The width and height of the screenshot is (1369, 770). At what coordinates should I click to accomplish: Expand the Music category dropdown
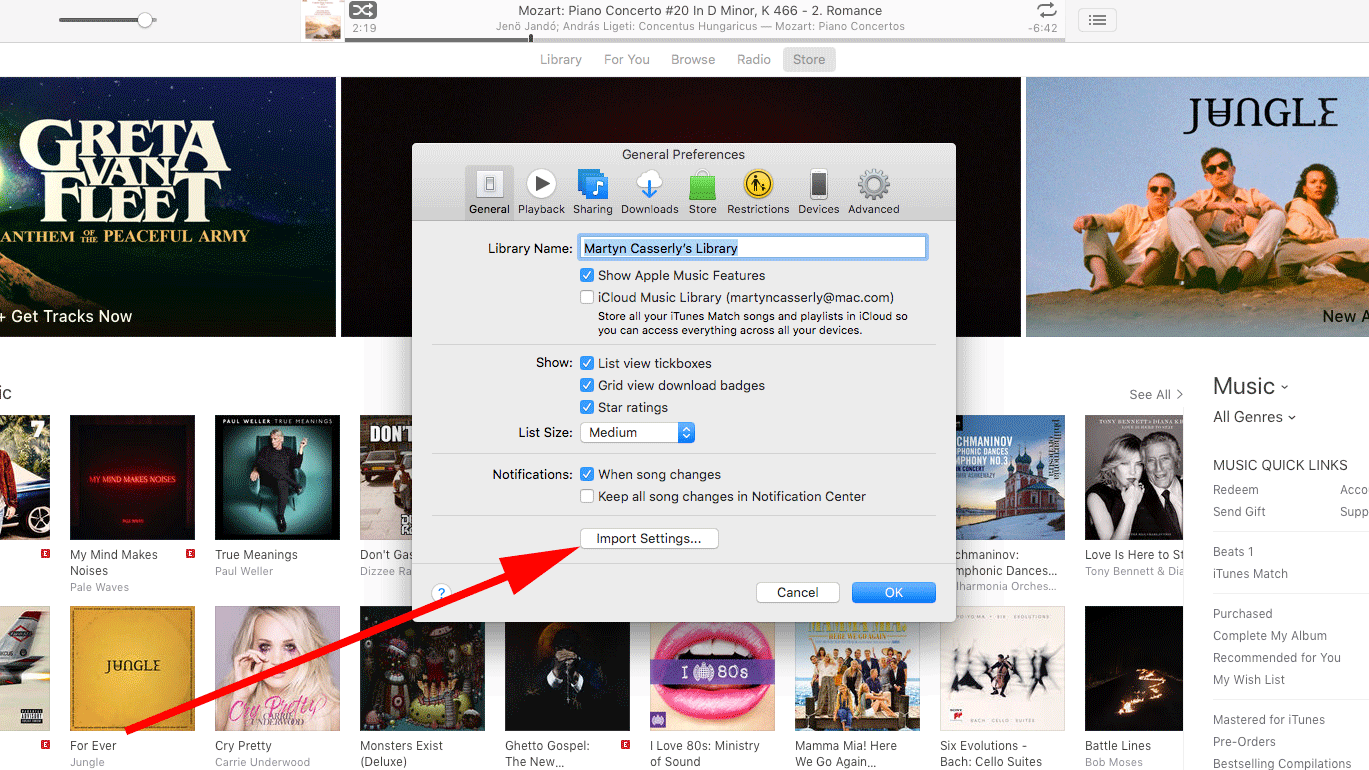coord(1250,386)
